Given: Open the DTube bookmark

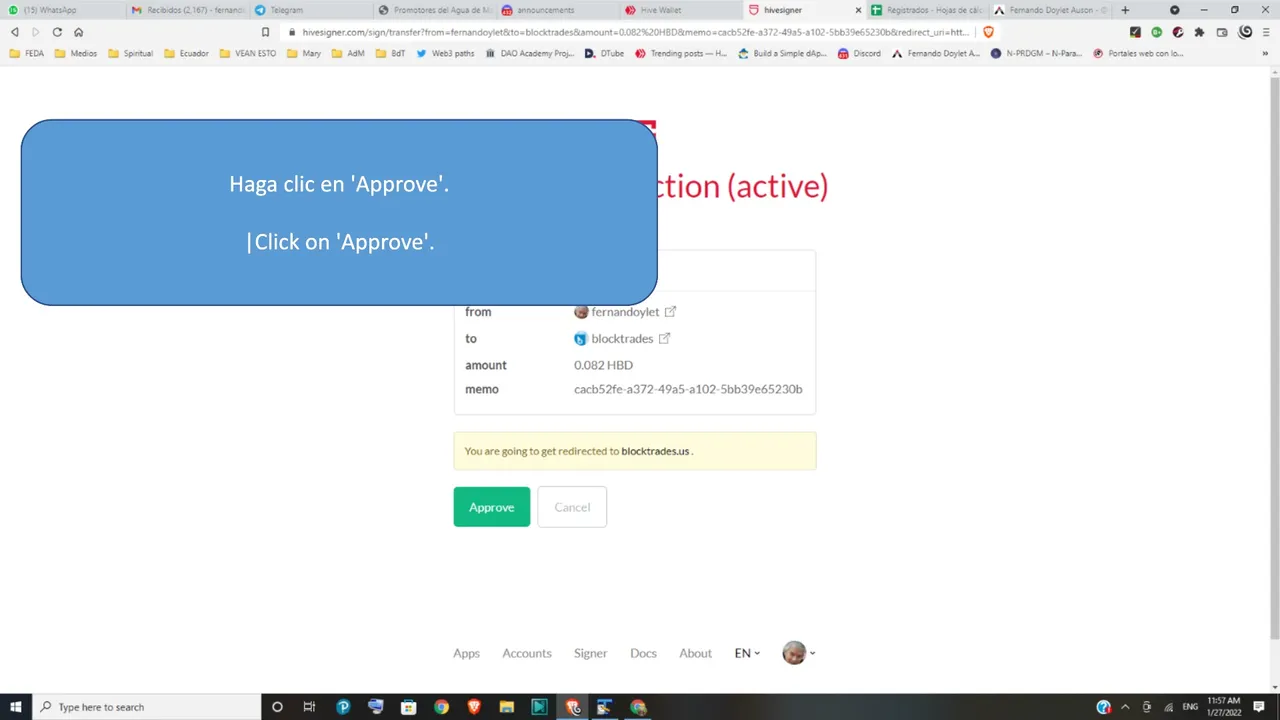Looking at the screenshot, I should (605, 53).
